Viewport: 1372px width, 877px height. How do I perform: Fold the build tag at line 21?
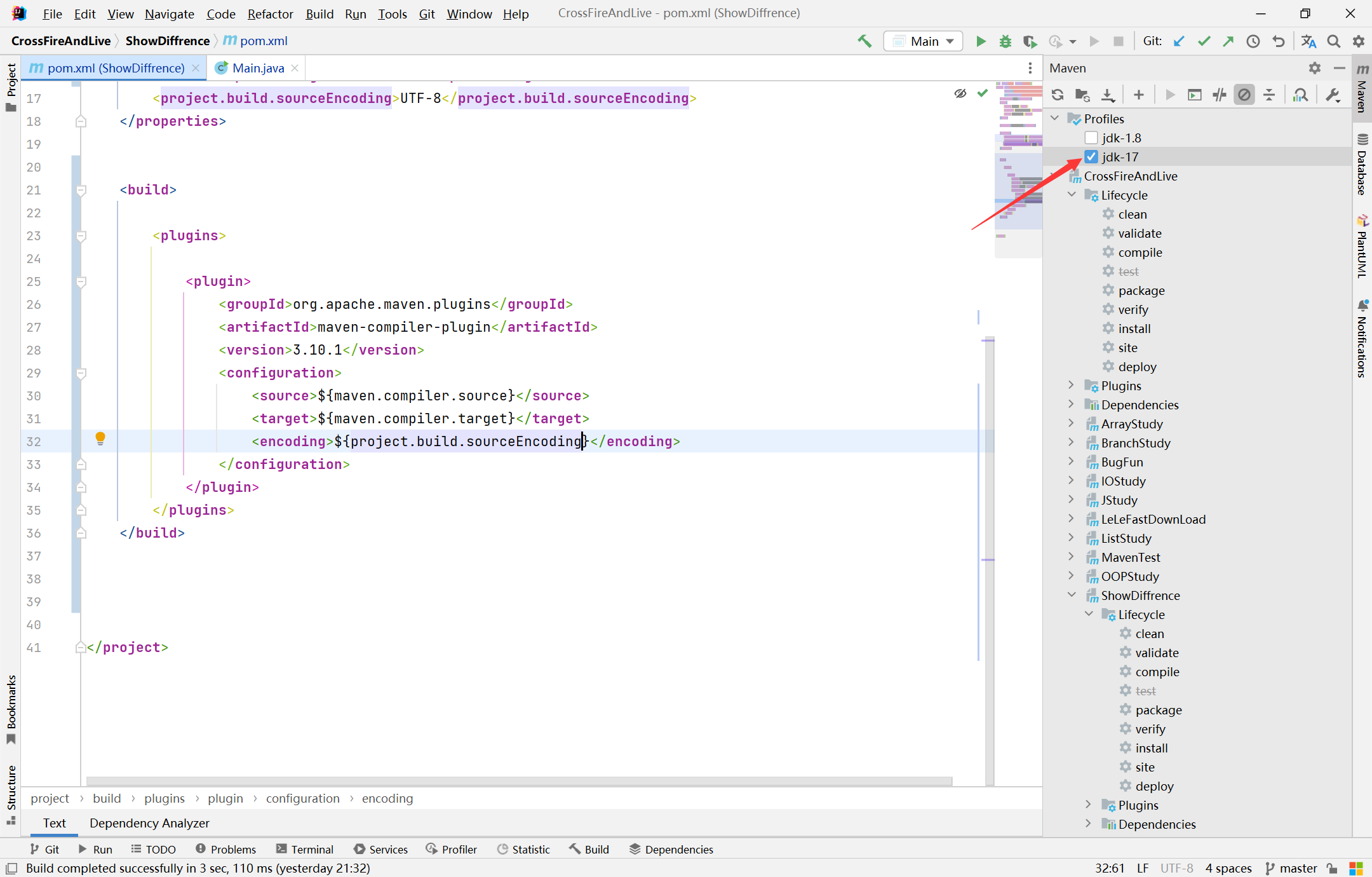(x=81, y=190)
